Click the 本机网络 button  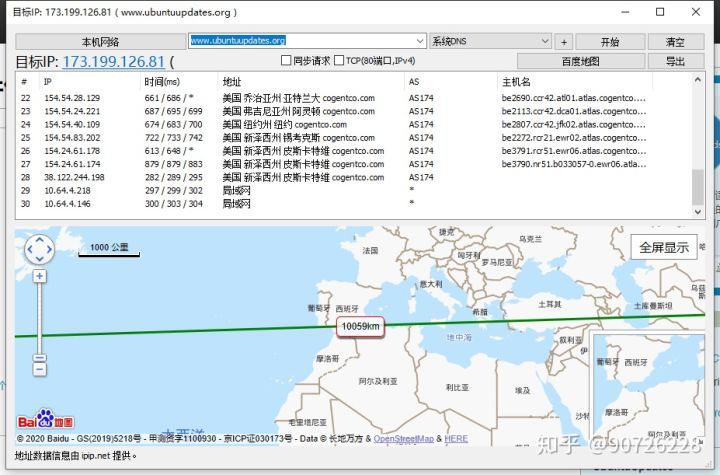pyautogui.click(x=101, y=42)
